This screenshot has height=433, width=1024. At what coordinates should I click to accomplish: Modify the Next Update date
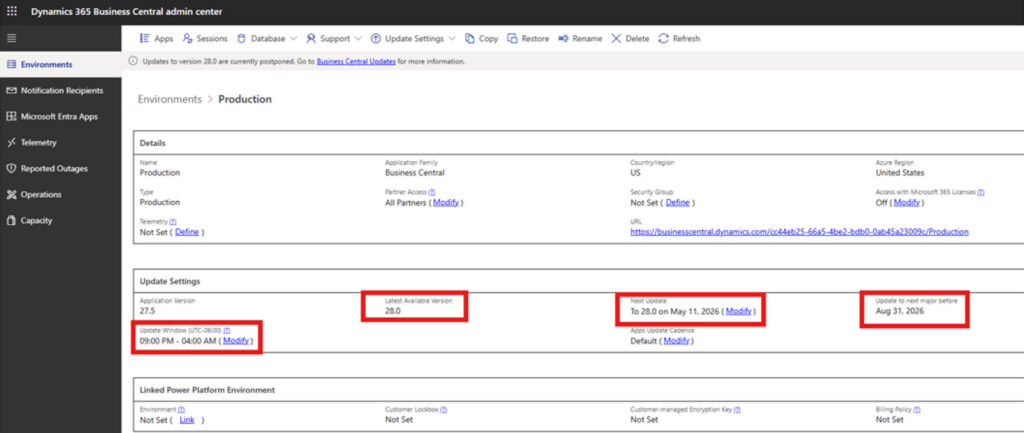pyautogui.click(x=739, y=312)
